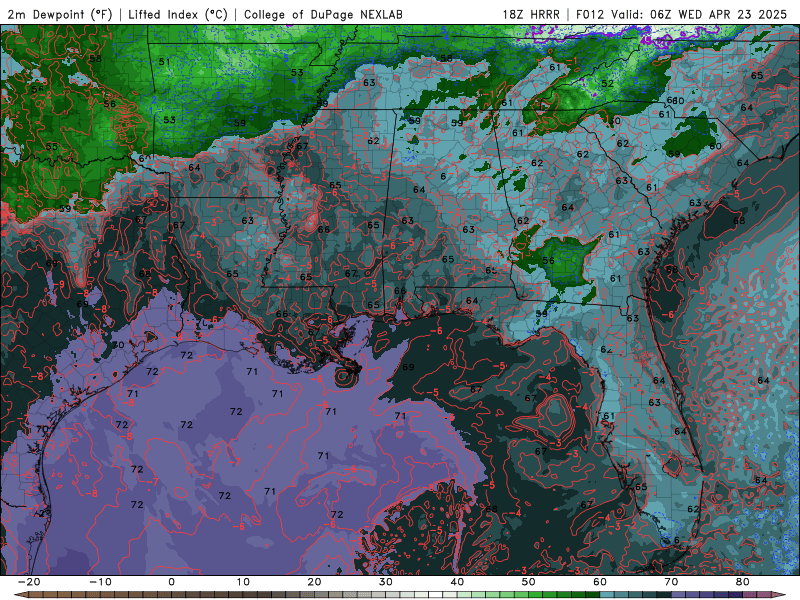800x600 pixels.
Task: Click the 'Lifted Index (°C)' title text
Action: coord(178,14)
